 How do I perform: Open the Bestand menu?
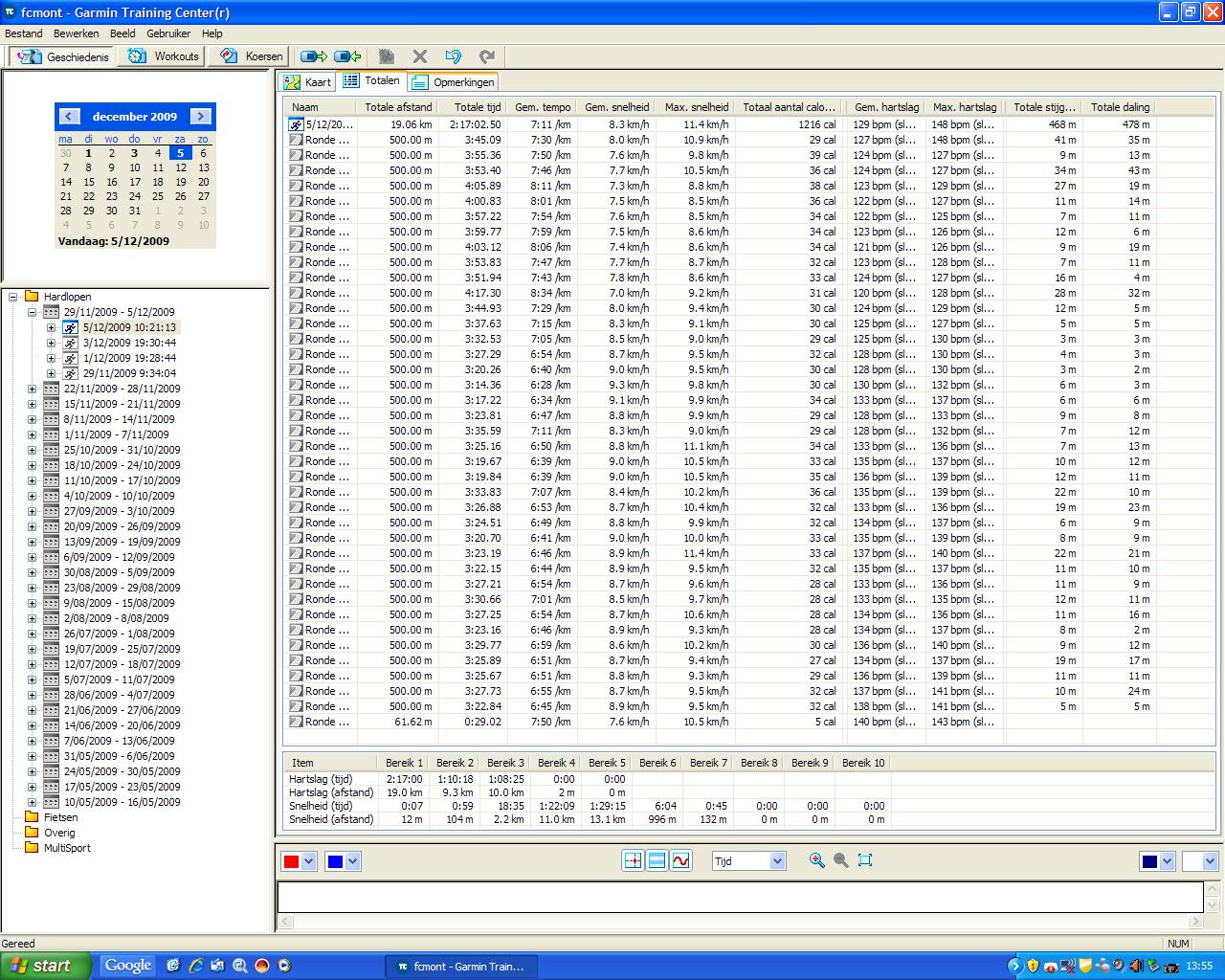[24, 33]
